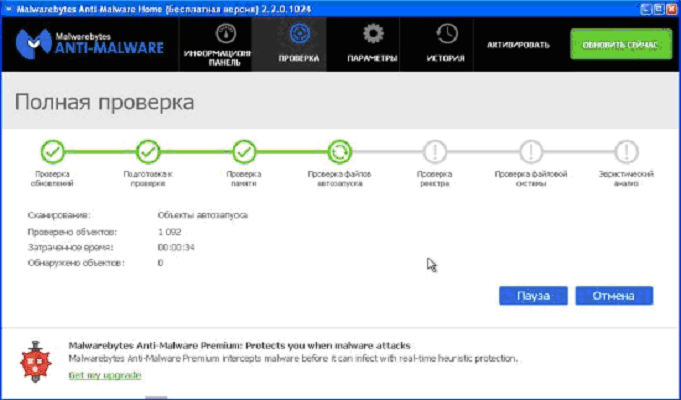Click the Объекты автозапуска scanning value

click(202, 215)
